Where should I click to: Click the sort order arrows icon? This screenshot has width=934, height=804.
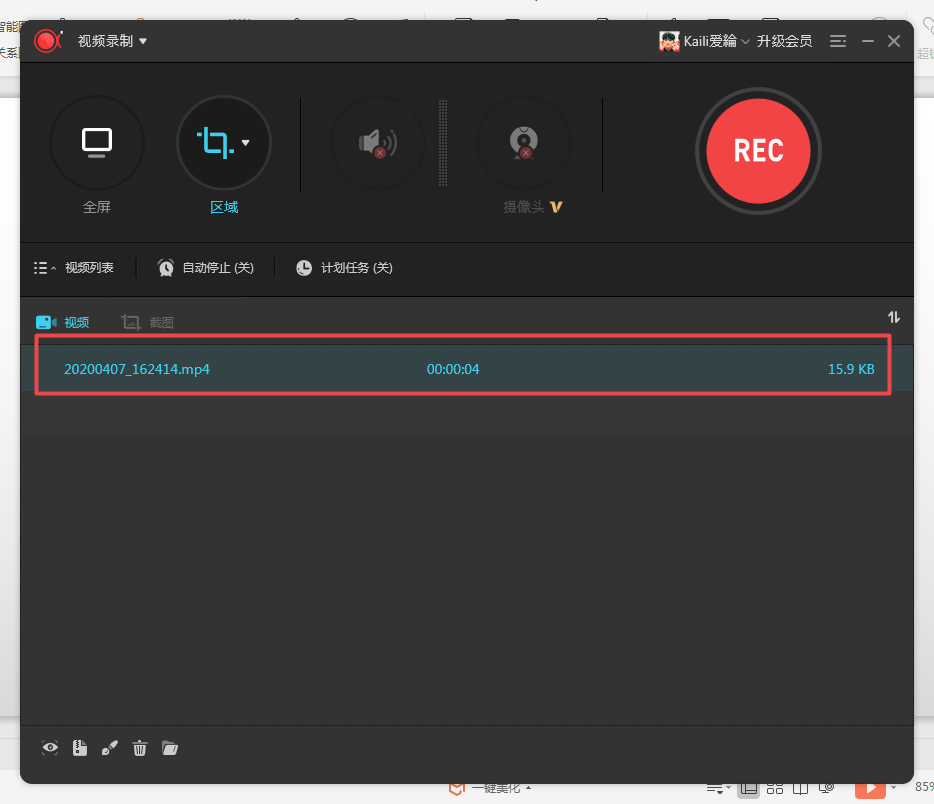[x=894, y=317]
